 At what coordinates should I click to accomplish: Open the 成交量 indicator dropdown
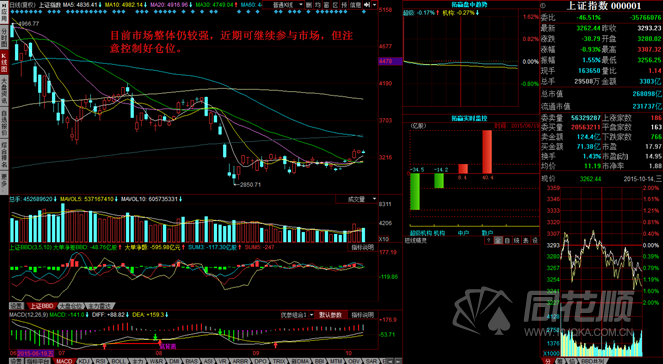(356, 199)
